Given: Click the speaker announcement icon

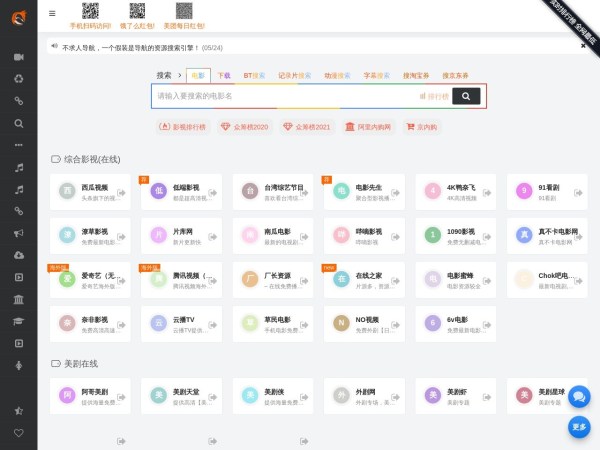Looking at the screenshot, I should point(54,46).
